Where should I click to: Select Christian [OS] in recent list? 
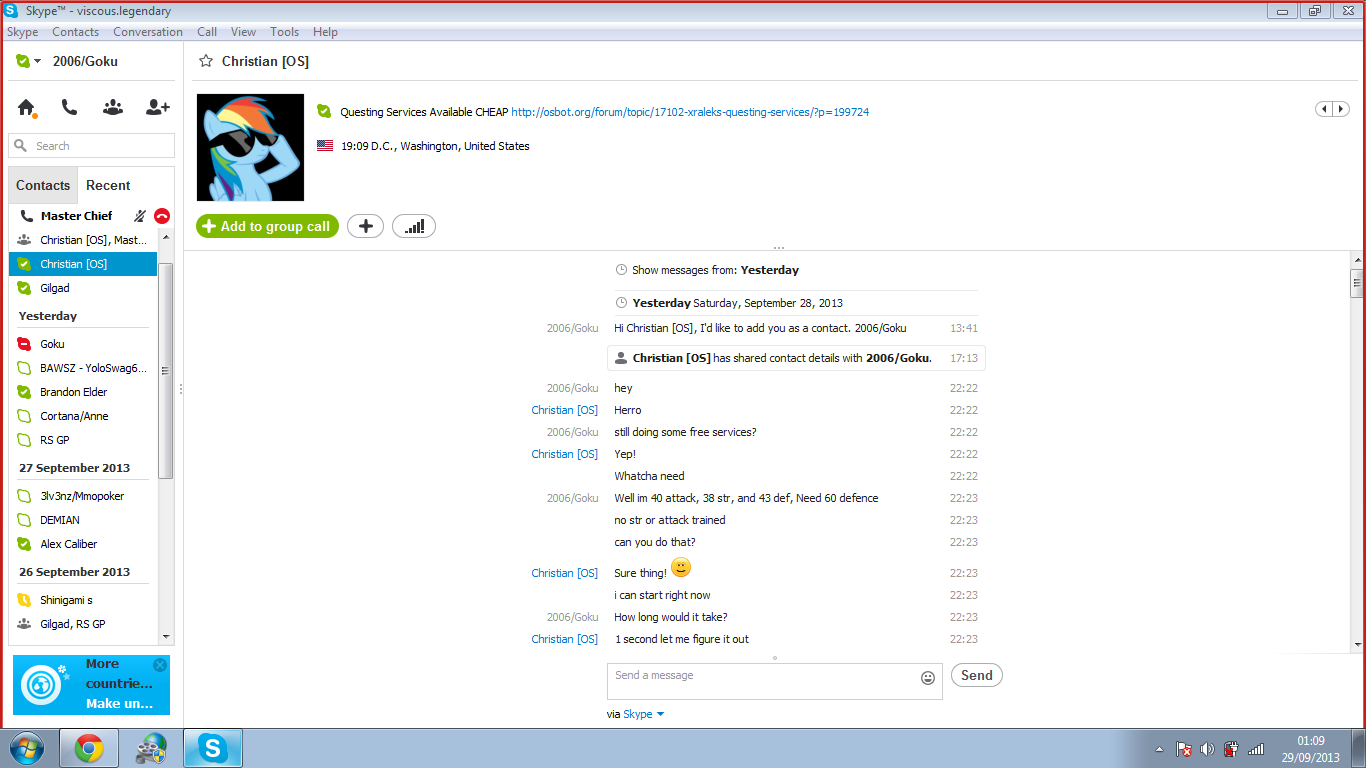coord(83,264)
